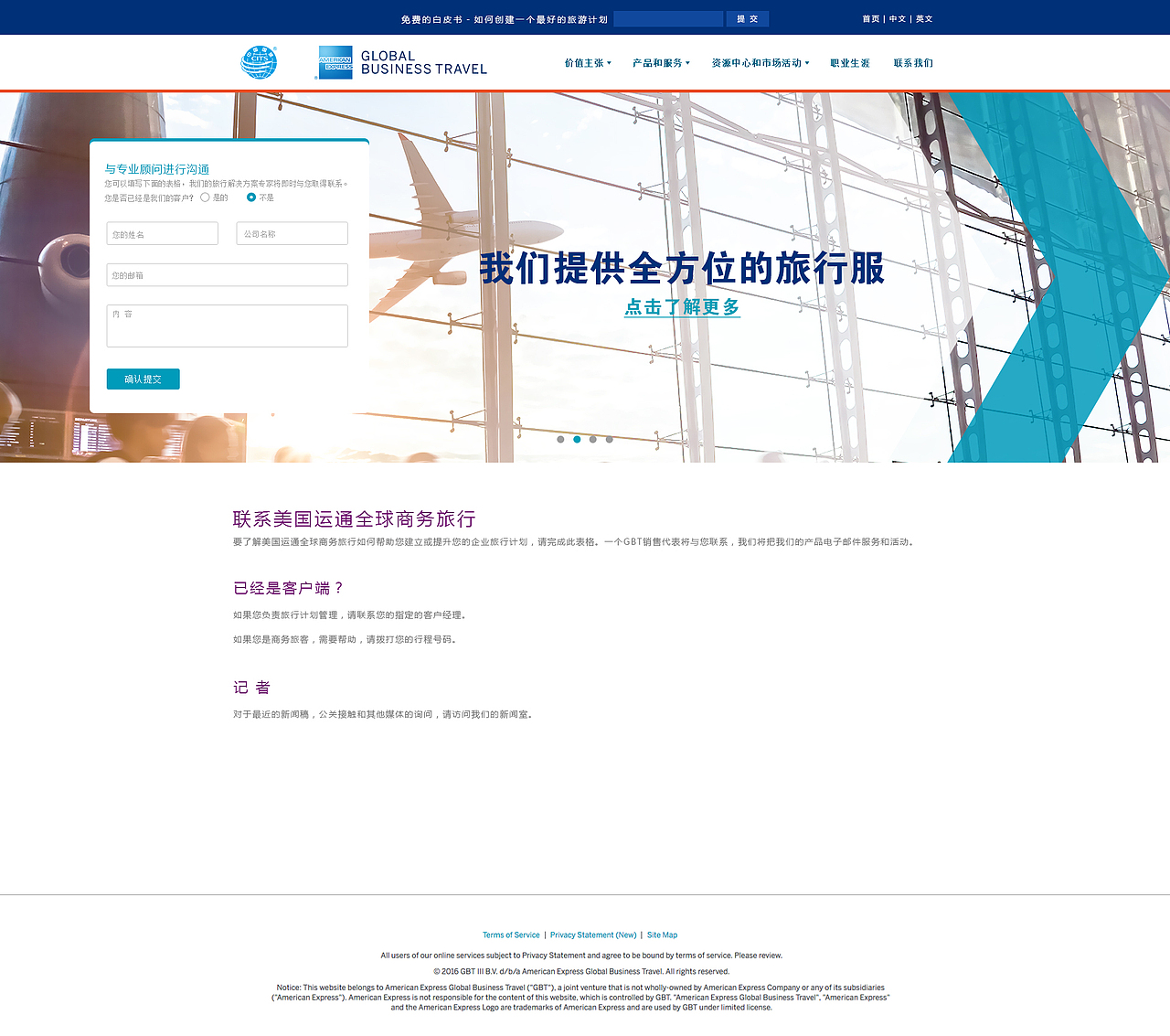Click the 记 者 heading
The image size is (1170, 1036).
click(251, 688)
